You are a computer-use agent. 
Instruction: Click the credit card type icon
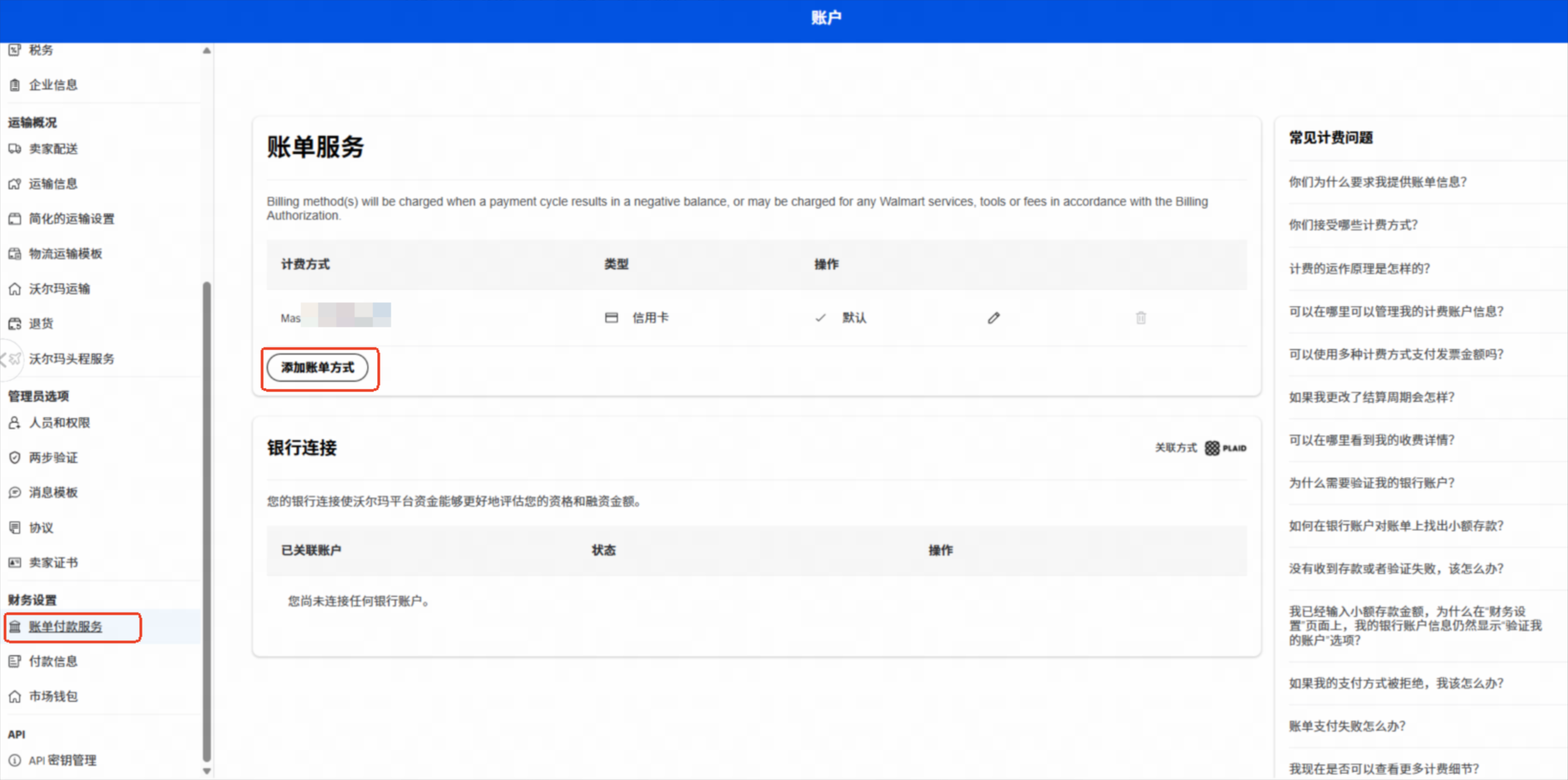[611, 318]
